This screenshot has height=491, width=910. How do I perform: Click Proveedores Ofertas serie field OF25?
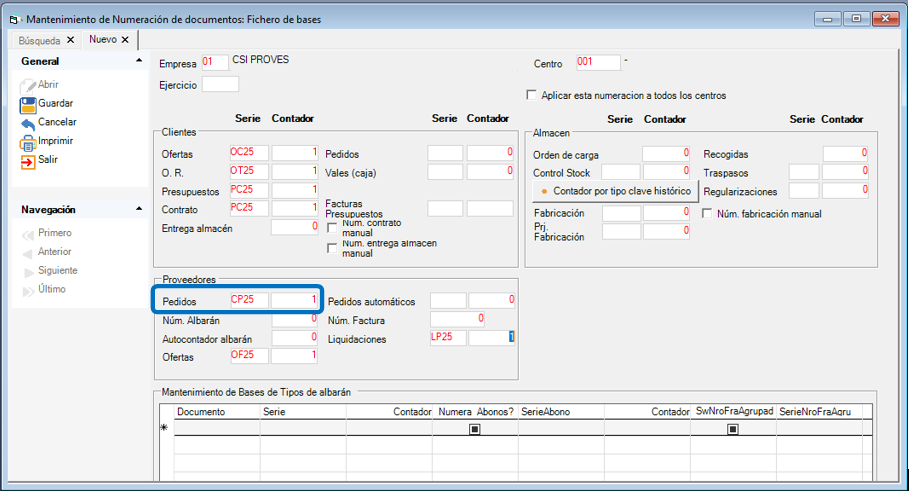click(249, 356)
